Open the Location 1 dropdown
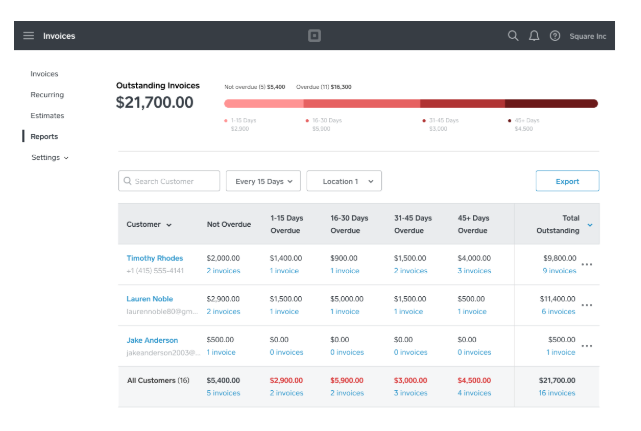641x431 pixels. tap(344, 181)
